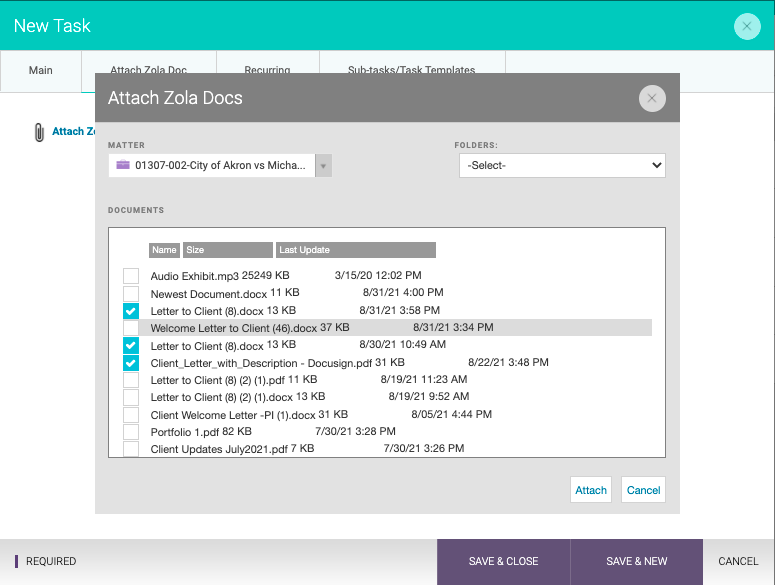Click the 25249 KB size value

265,275
